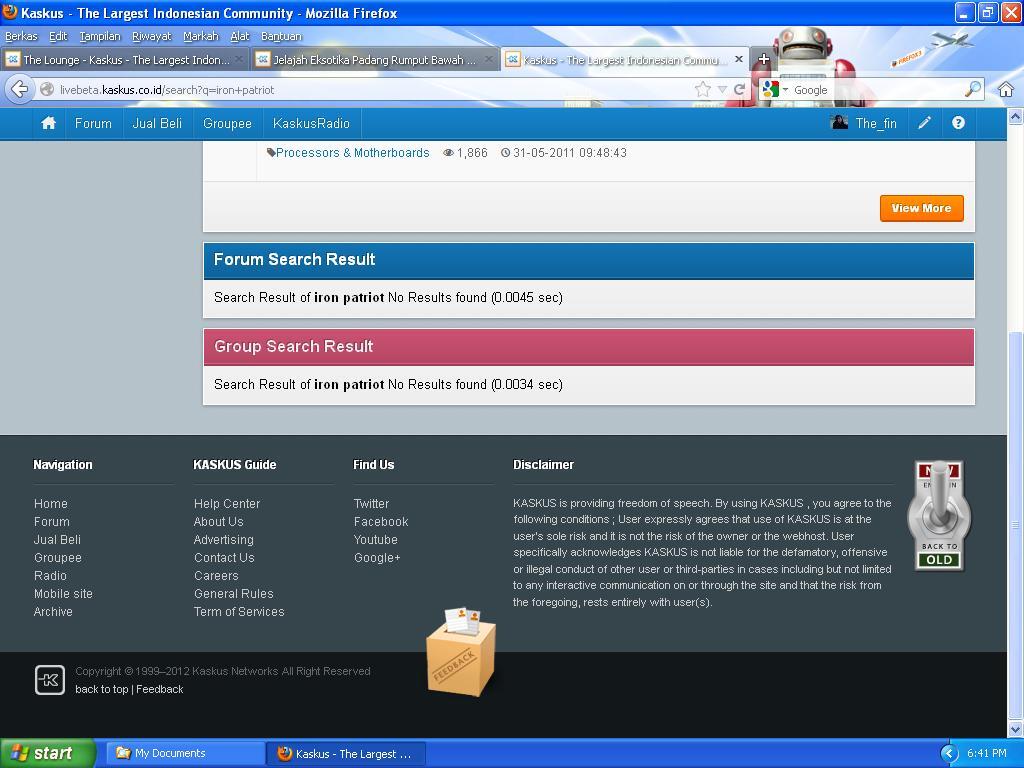Screen dimensions: 1024x768
Task: Click the Kaskus home icon in navbar
Action: click(48, 123)
